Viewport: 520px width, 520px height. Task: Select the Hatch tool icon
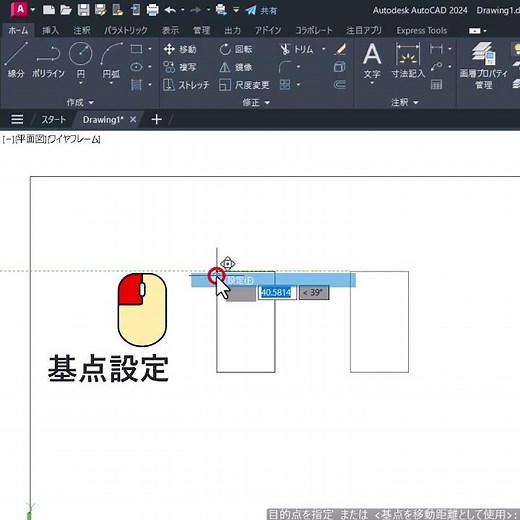136,85
